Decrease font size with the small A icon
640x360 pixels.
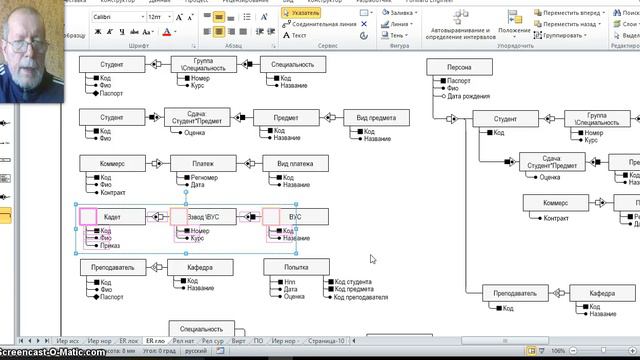tap(190, 17)
